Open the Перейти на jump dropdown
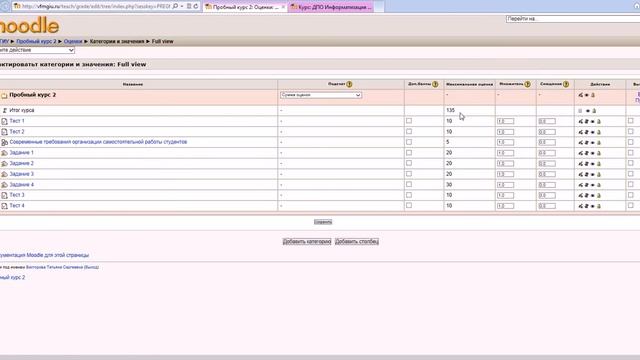The height and width of the screenshot is (360, 640). coord(573,19)
